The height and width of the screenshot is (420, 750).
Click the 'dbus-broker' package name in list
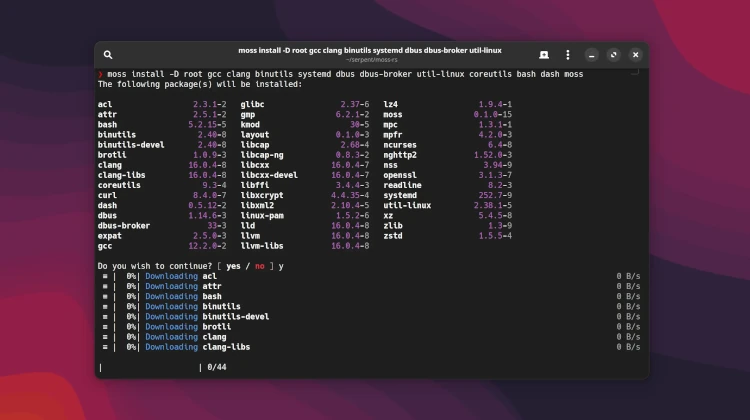click(x=123, y=225)
